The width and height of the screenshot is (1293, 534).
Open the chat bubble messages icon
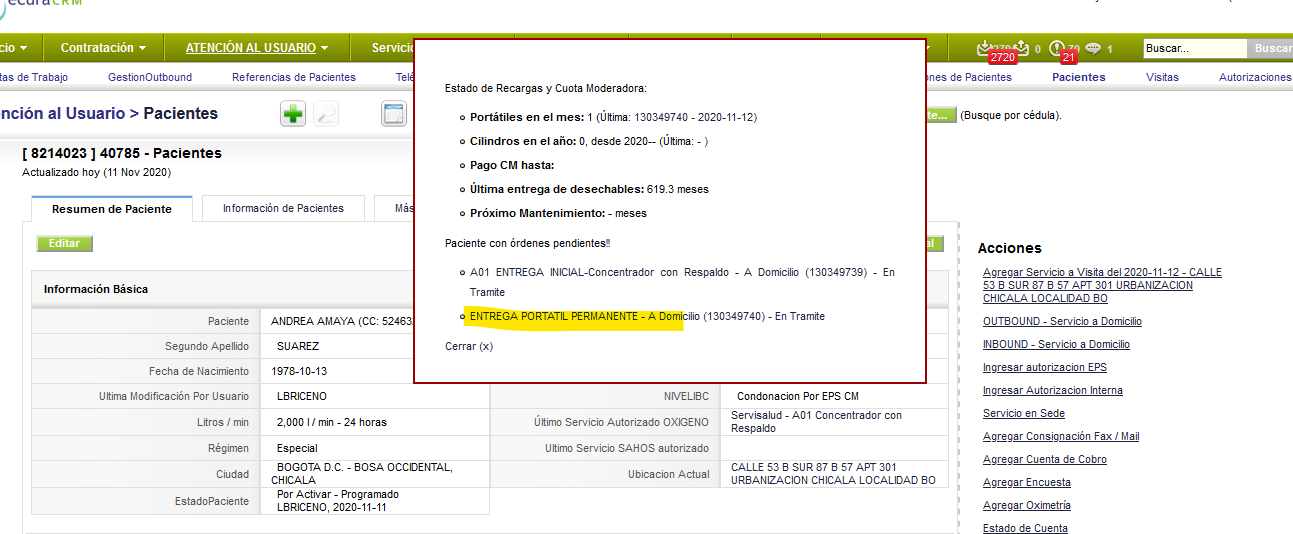1093,48
